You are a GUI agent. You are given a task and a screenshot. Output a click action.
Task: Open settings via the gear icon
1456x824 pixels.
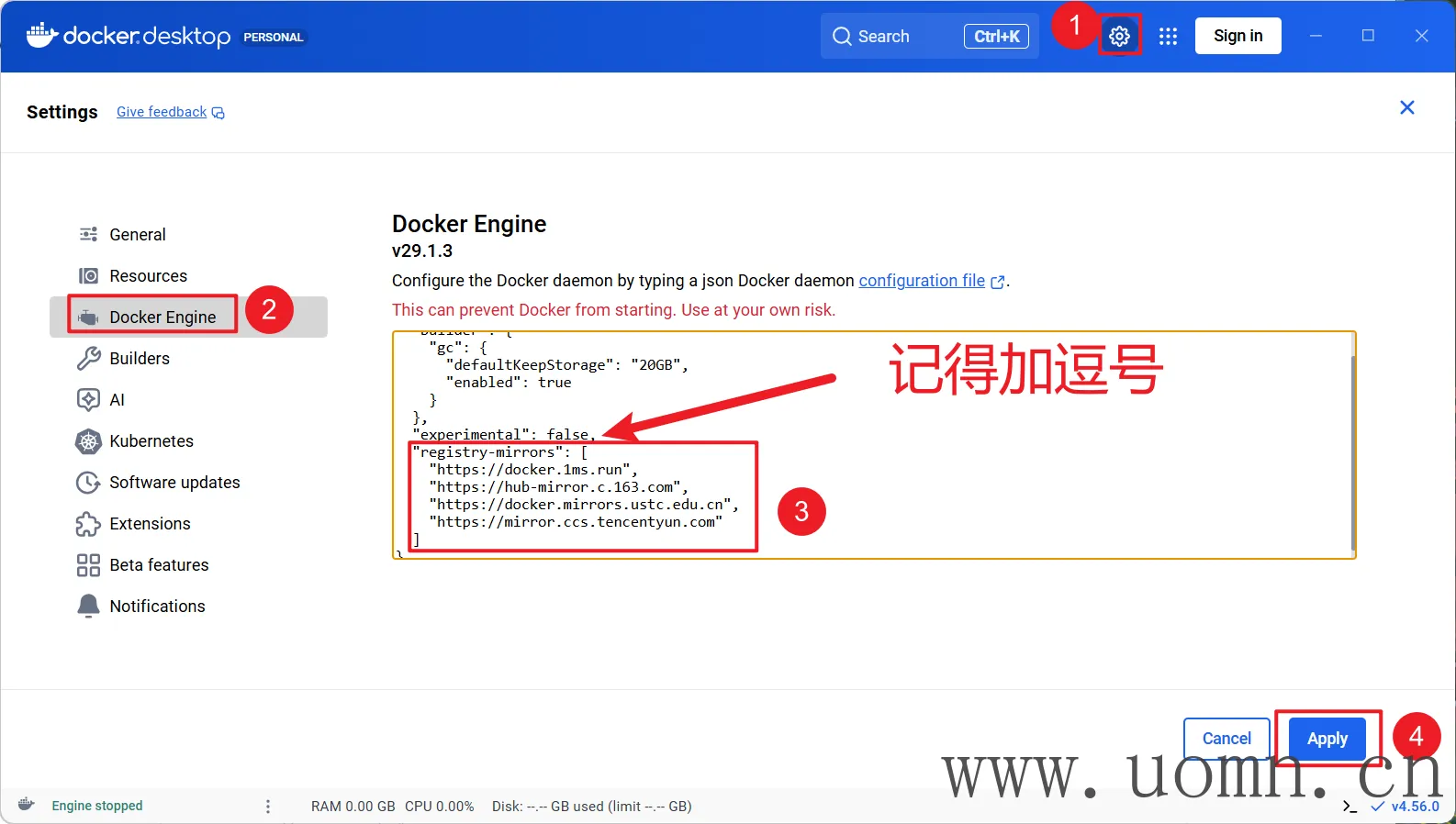[x=1119, y=37]
